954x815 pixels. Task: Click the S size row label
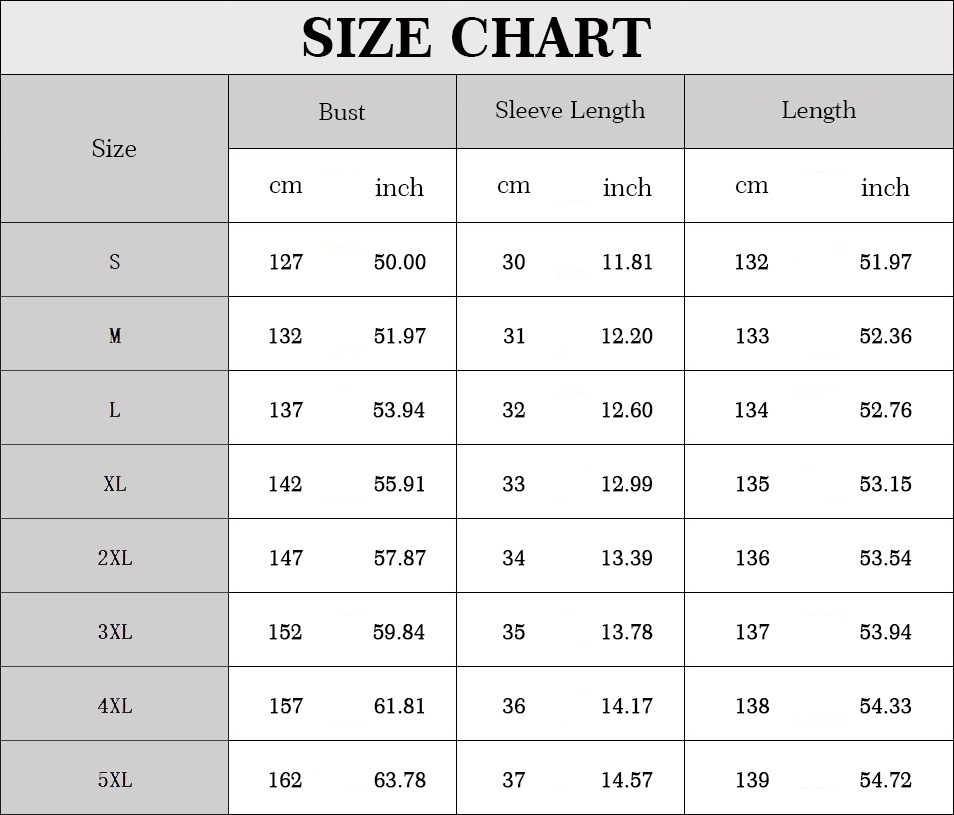point(114,262)
